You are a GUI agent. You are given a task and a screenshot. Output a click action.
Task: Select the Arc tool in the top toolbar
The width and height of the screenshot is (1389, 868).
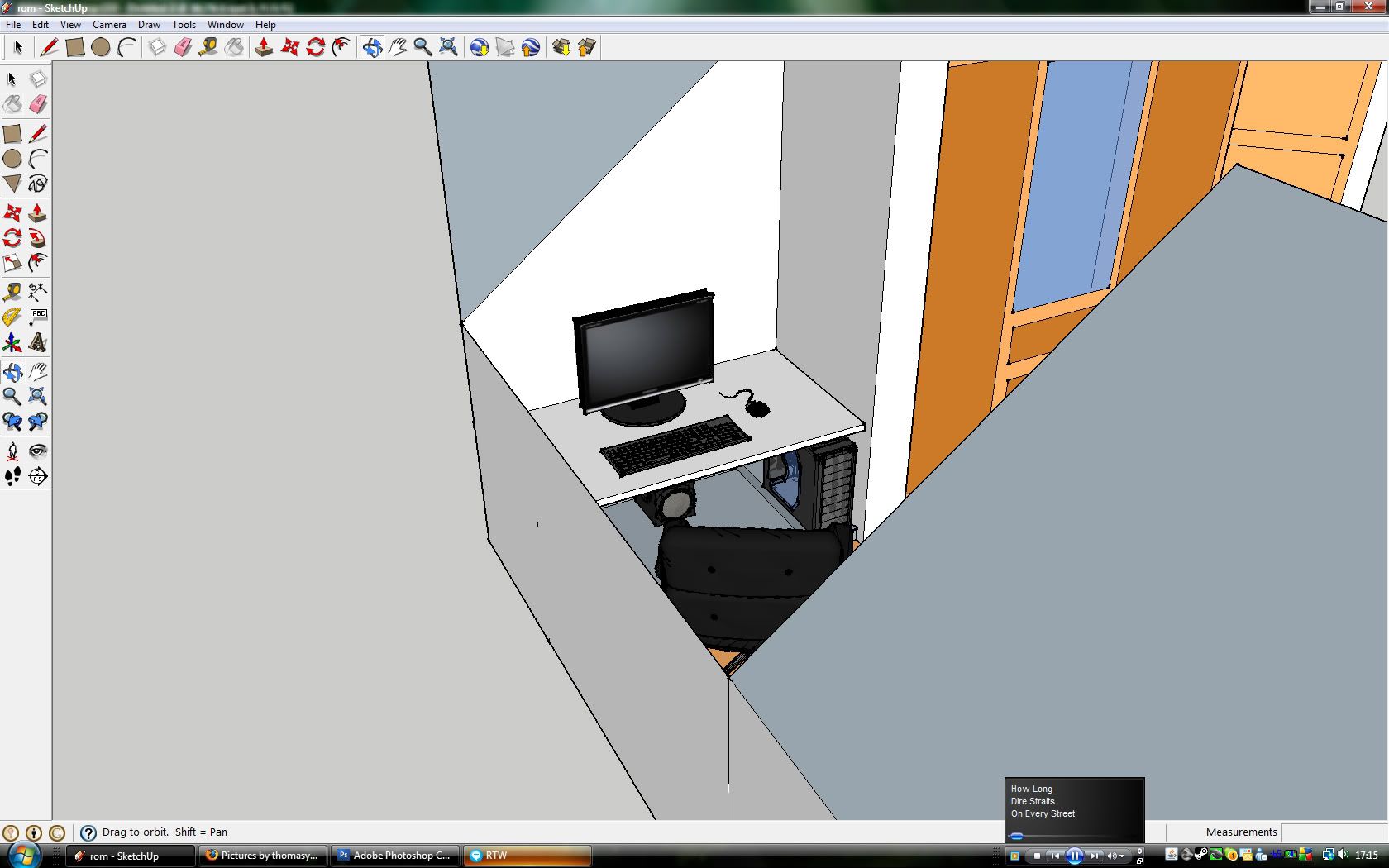[126, 47]
